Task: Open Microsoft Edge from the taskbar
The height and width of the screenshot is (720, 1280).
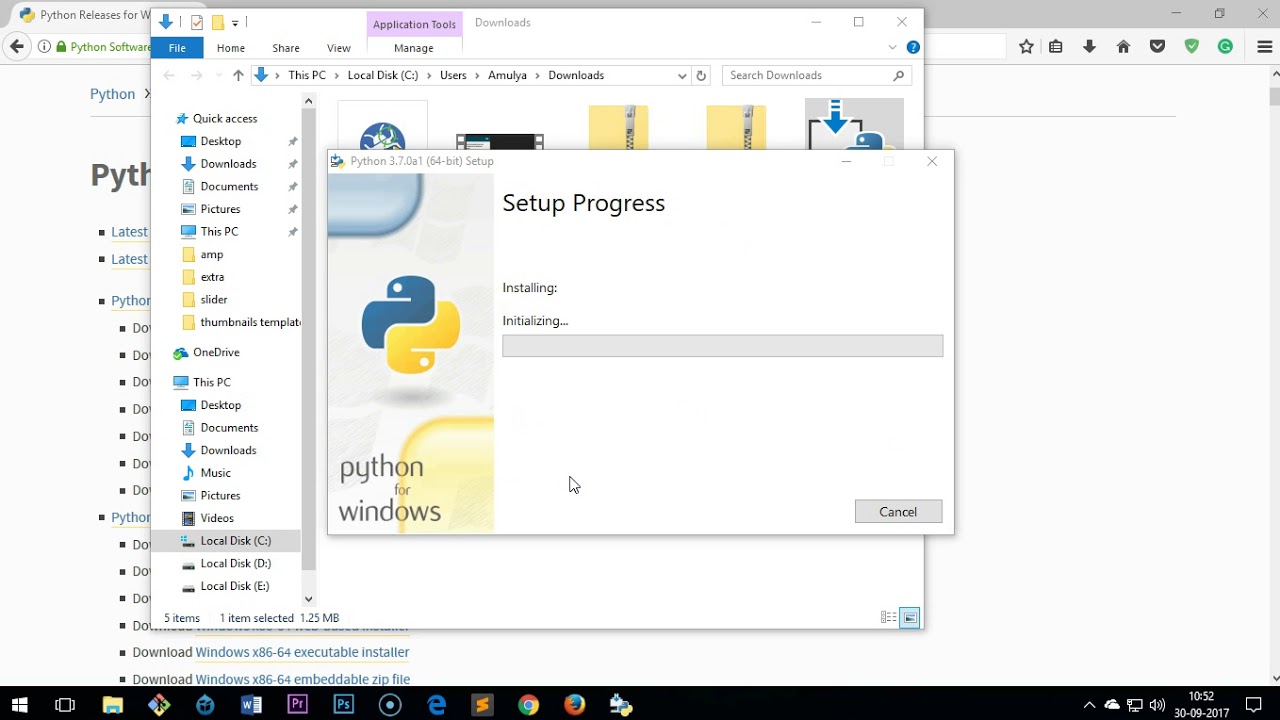Action: pos(436,705)
